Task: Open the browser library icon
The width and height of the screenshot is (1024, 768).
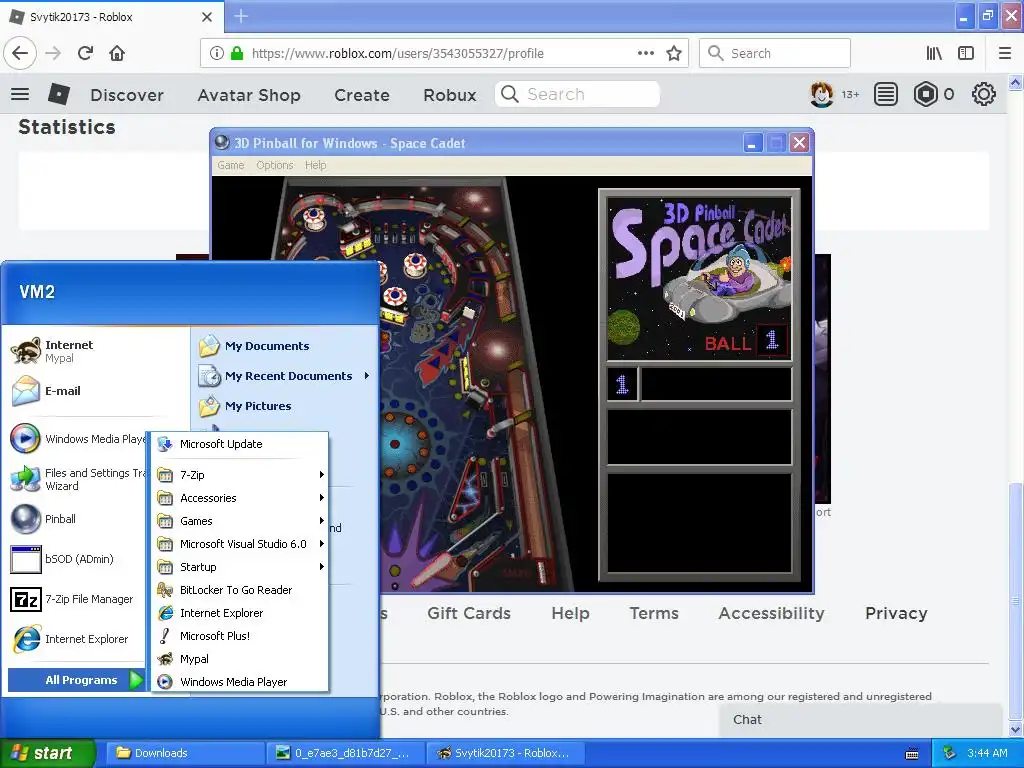Action: 934,54
